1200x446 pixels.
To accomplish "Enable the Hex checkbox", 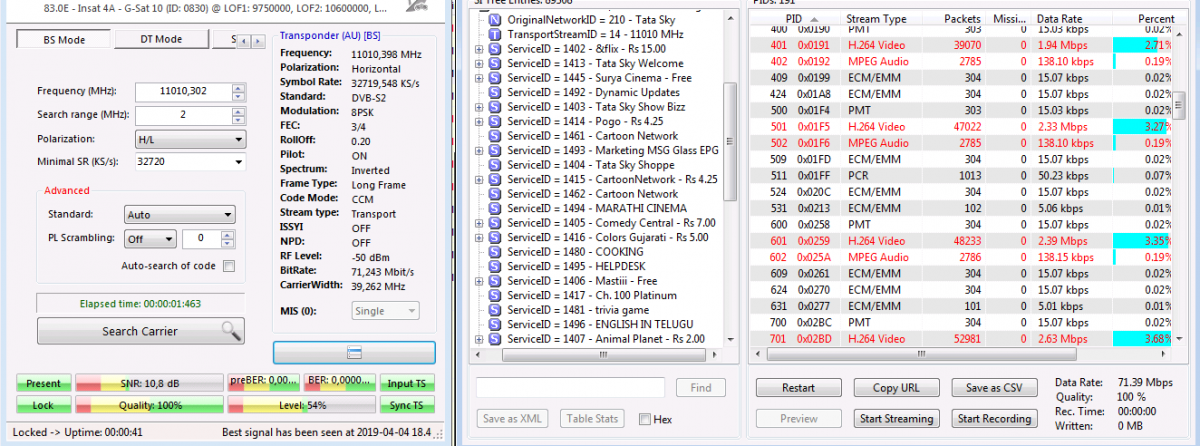I will [645, 419].
